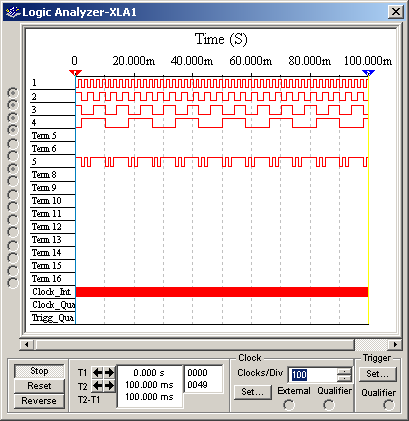Close the Logic Analyzer window
This screenshot has width=409, height=421.
coord(396,12)
